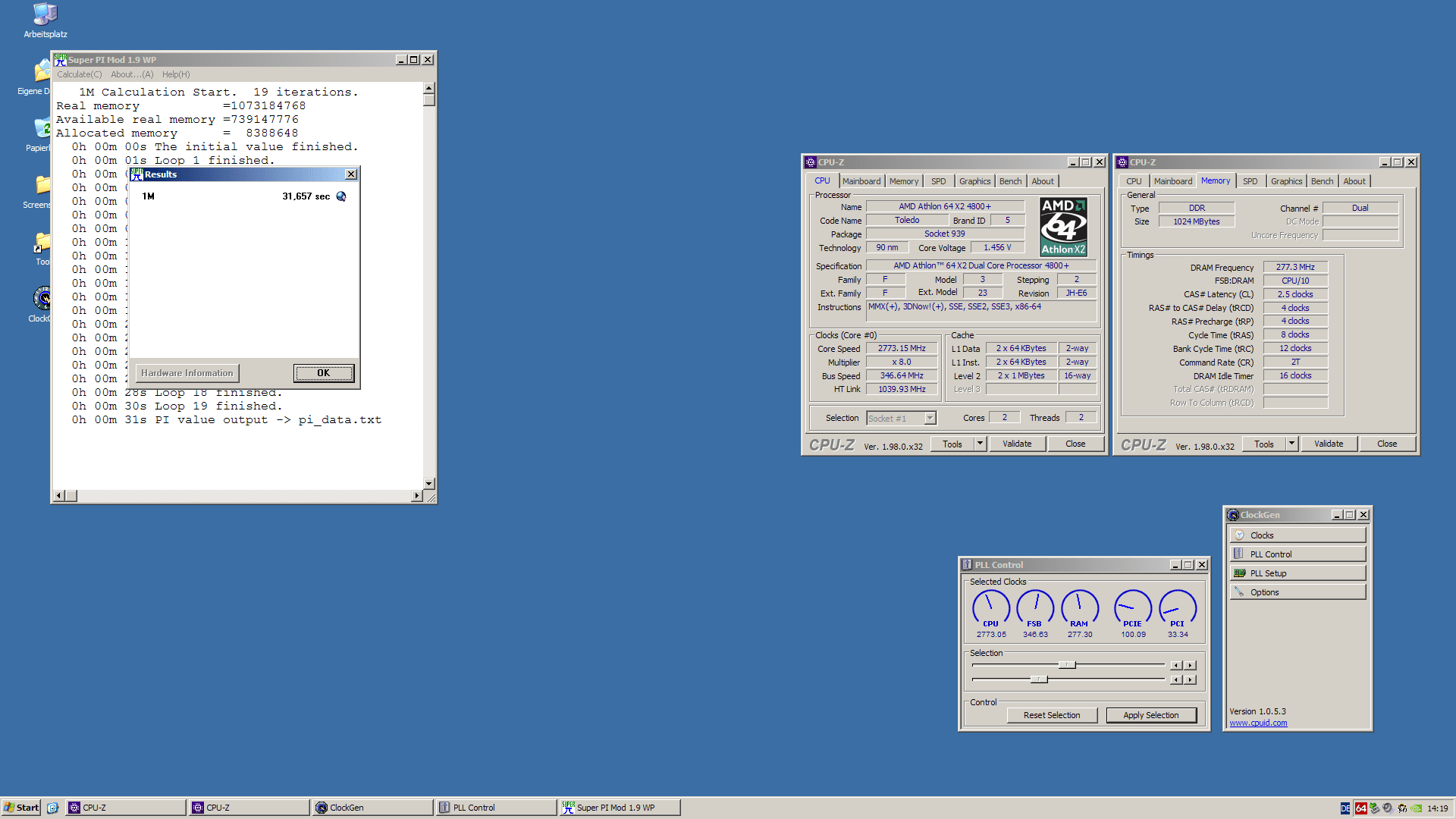The image size is (1456, 819).
Task: Click OK in the Results dialog
Action: 324,373
